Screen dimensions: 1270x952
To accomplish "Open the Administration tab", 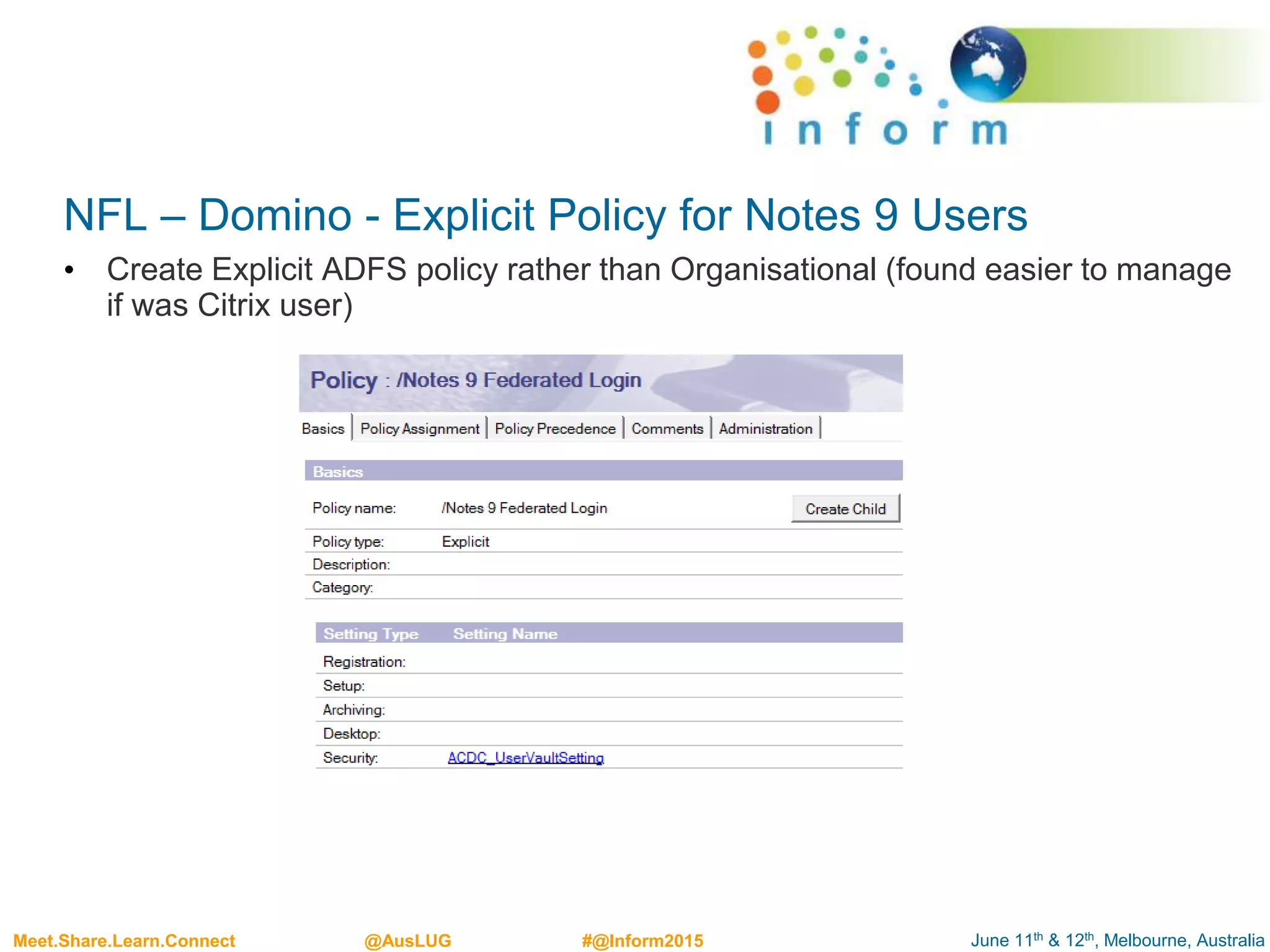I will [766, 428].
